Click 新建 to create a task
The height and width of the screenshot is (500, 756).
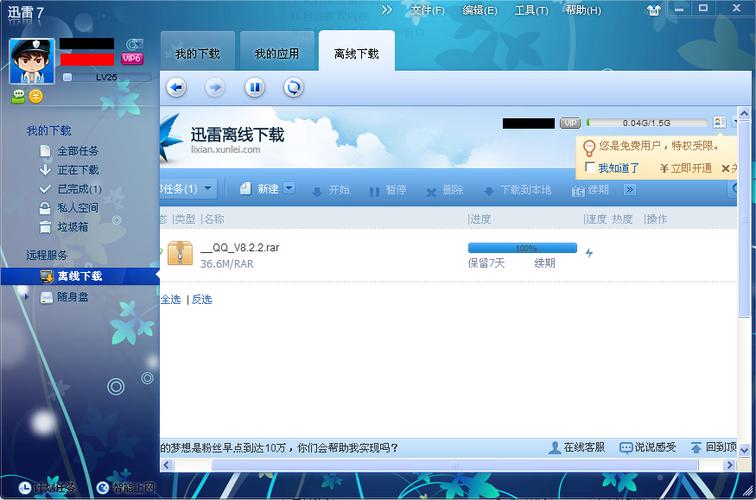259,189
